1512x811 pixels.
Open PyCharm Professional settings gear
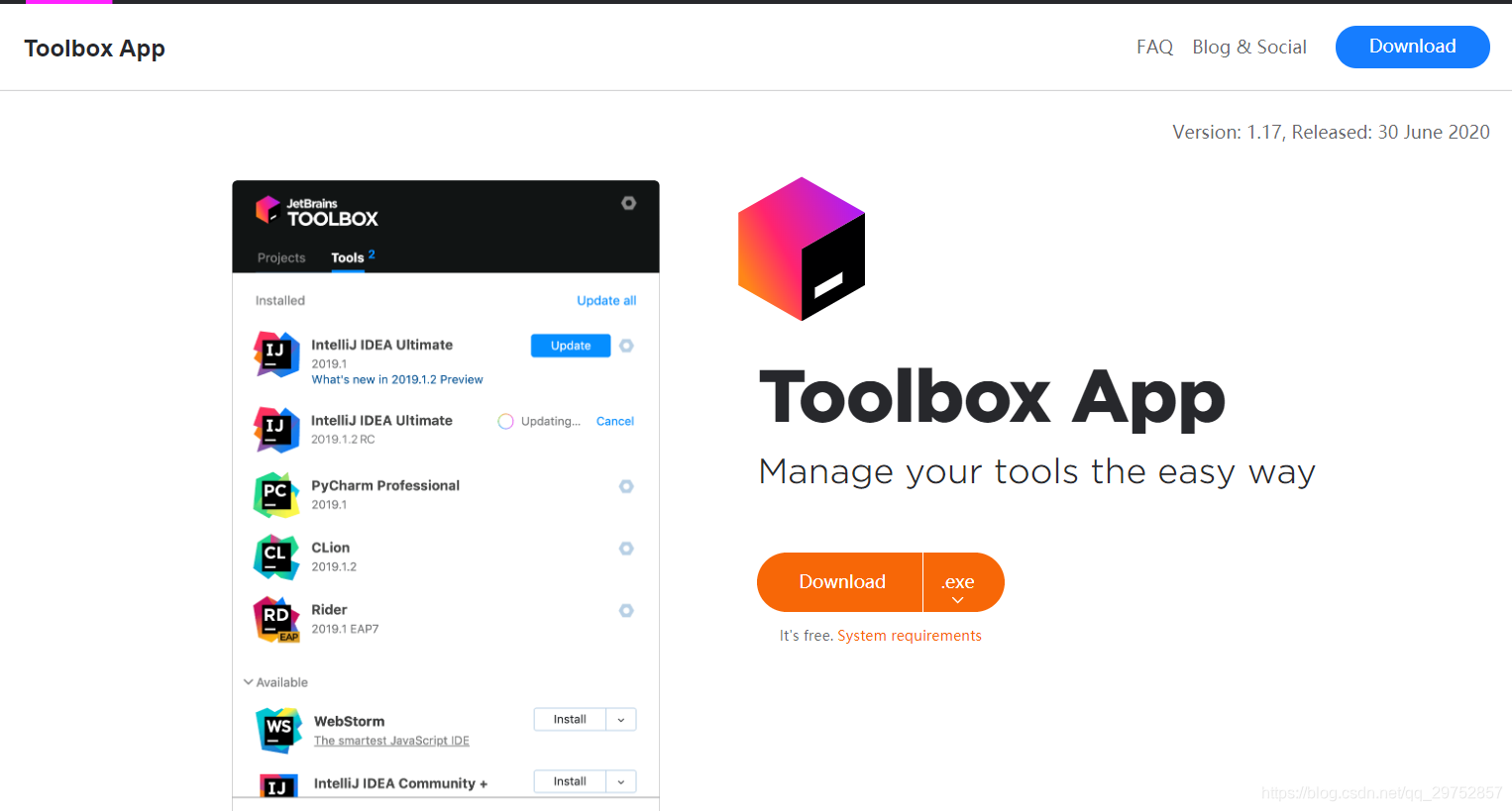(626, 486)
